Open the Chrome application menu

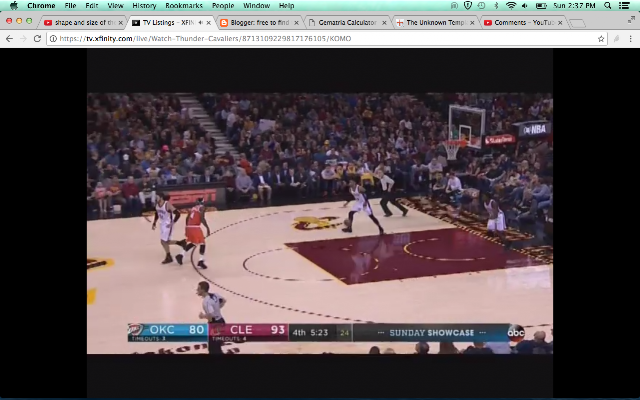point(41,6)
